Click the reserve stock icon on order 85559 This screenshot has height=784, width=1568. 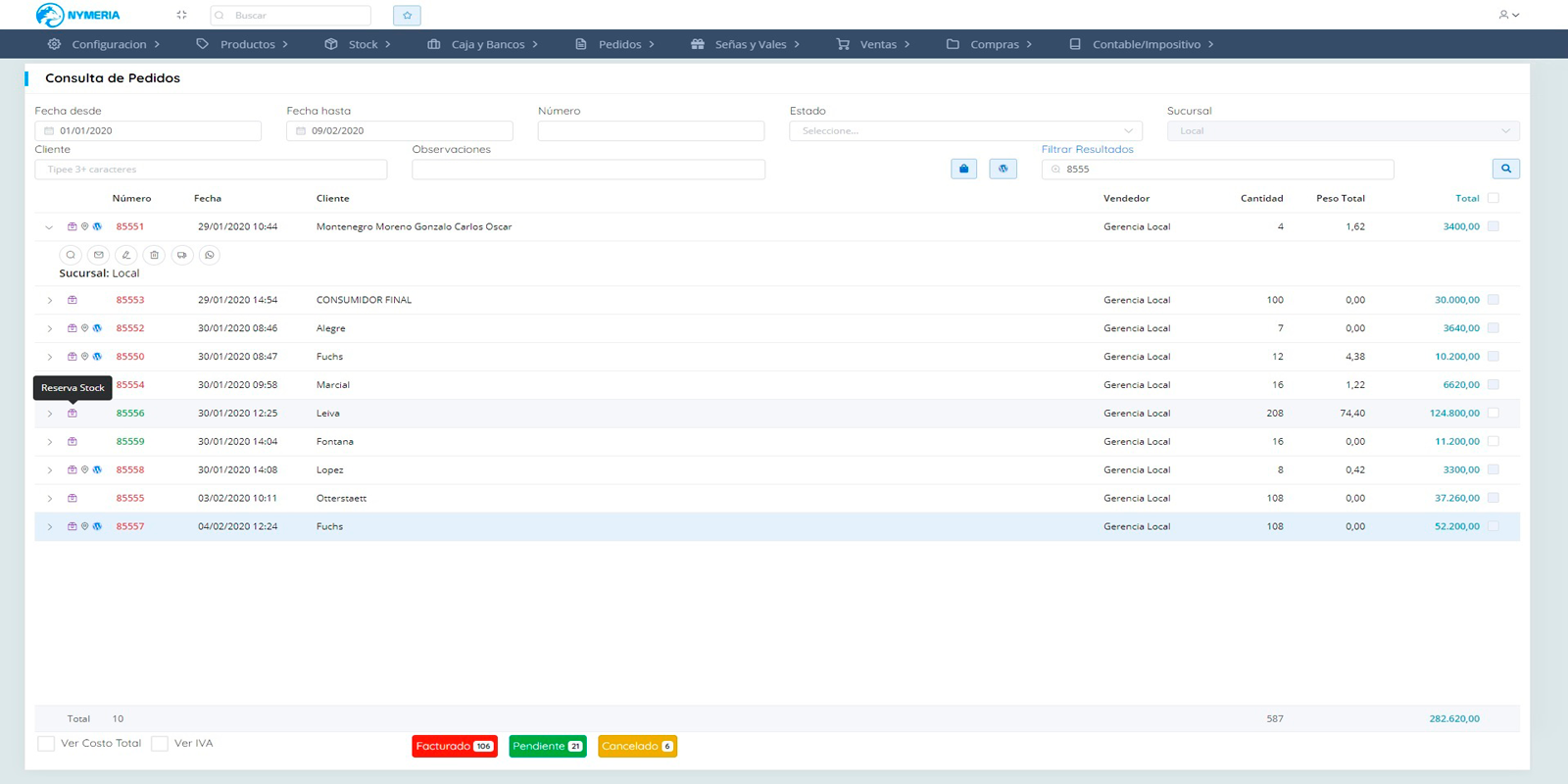click(x=72, y=442)
